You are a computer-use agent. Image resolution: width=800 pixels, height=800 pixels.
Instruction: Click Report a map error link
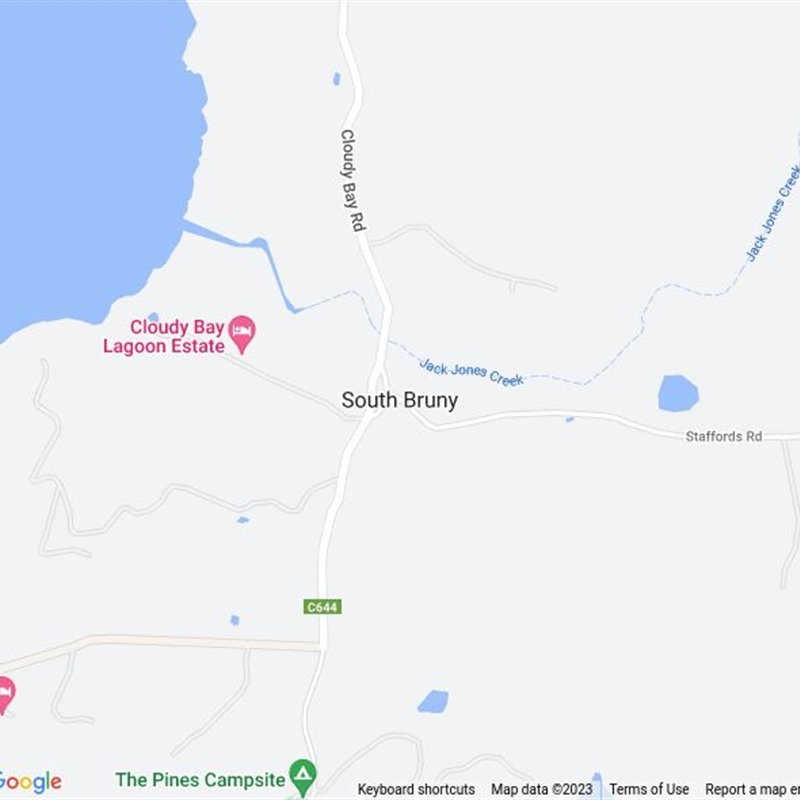pos(753,789)
